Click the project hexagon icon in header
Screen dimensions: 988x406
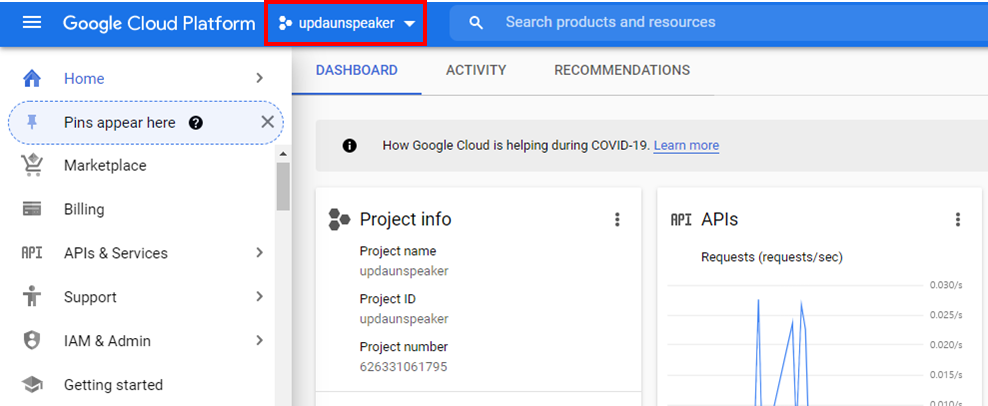pos(285,23)
